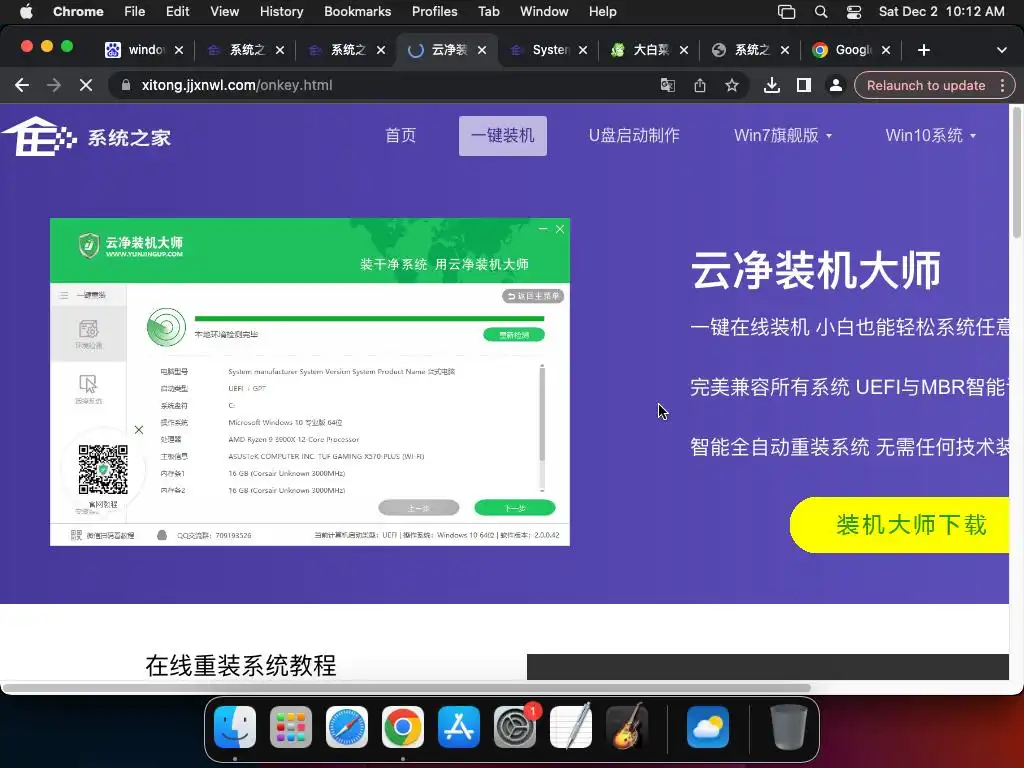
Task: Close the 云净装 tab
Action: (482, 50)
